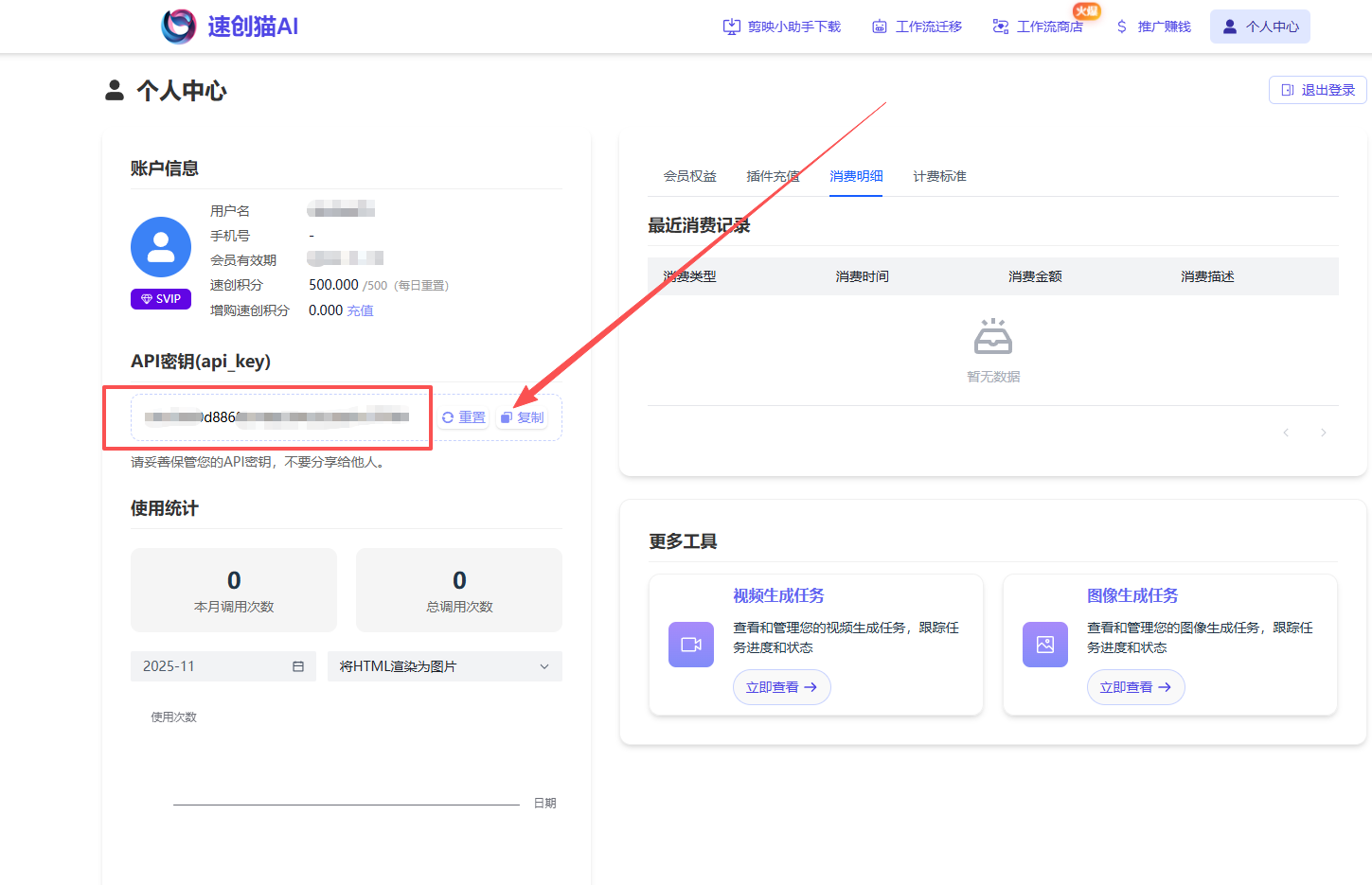Open the 工作流商店 store icon
The width and height of the screenshot is (1372, 885).
click(x=1001, y=27)
